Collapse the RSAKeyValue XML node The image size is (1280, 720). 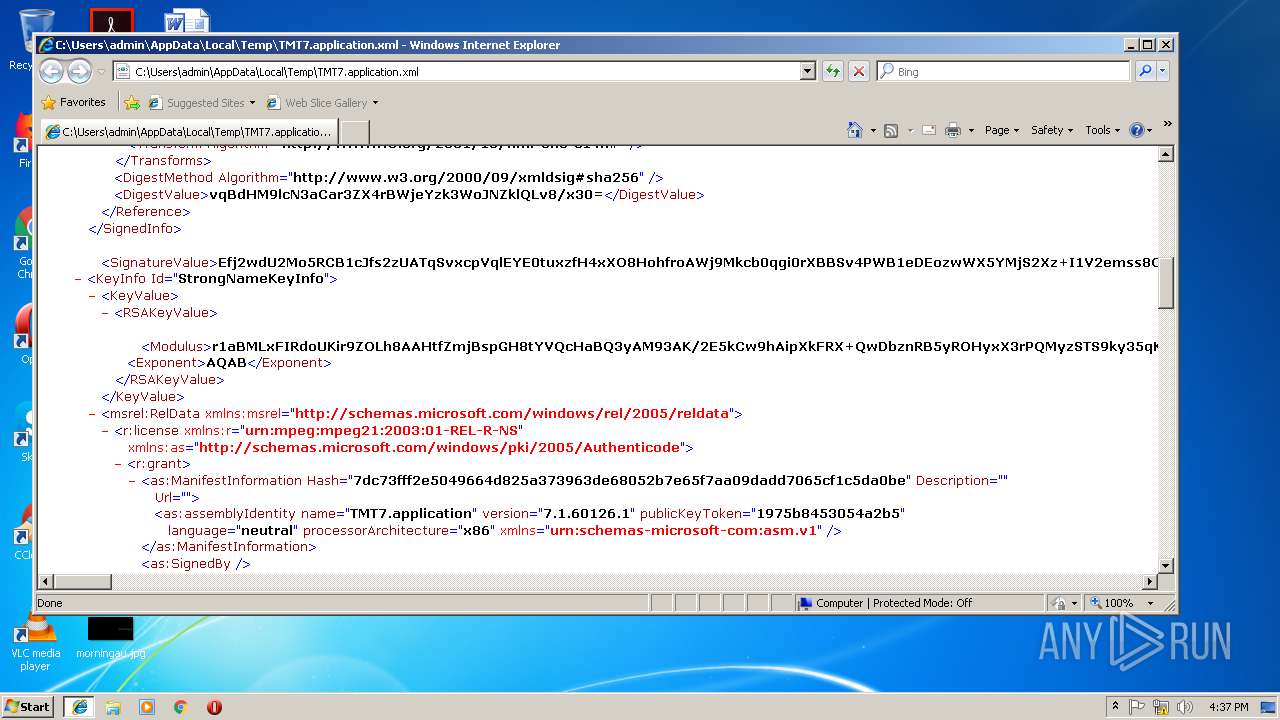[x=105, y=313]
